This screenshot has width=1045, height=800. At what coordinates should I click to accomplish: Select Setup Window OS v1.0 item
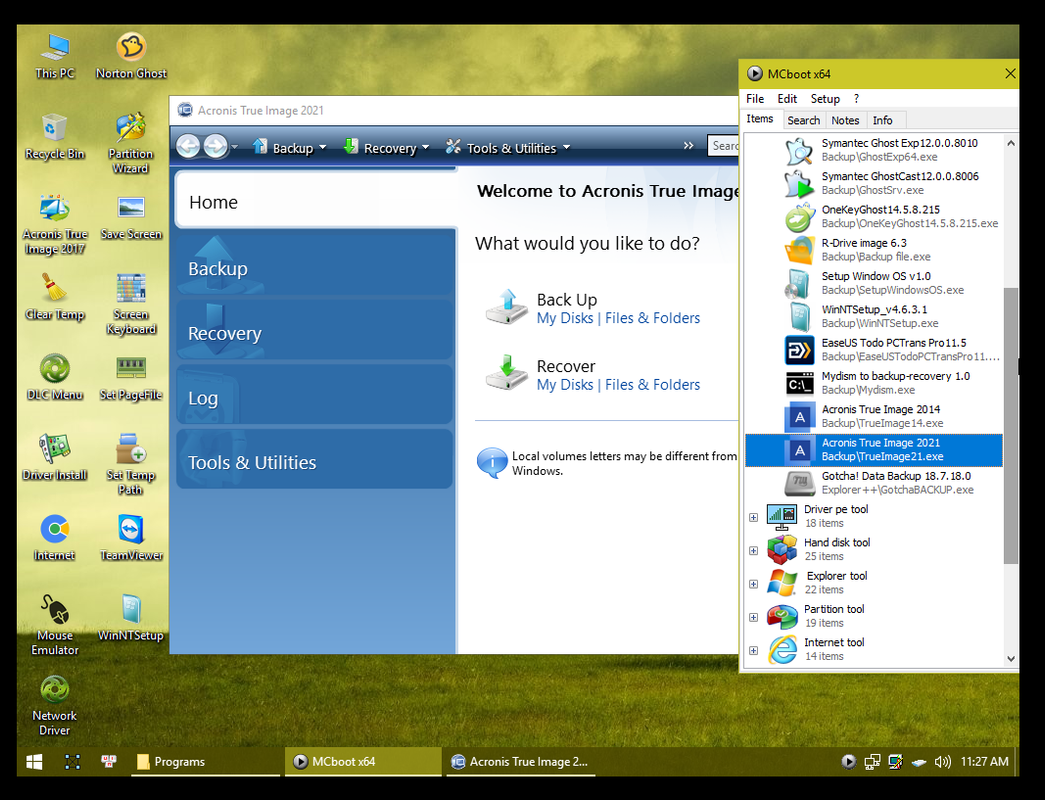[x=874, y=283]
